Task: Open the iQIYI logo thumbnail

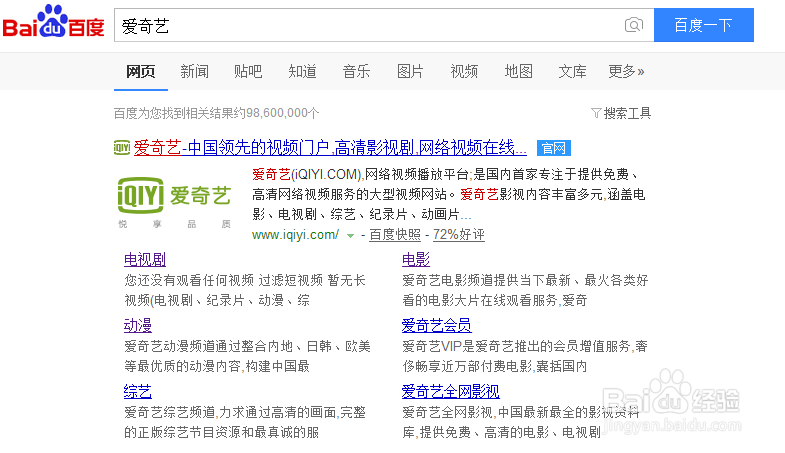Action: coord(174,203)
